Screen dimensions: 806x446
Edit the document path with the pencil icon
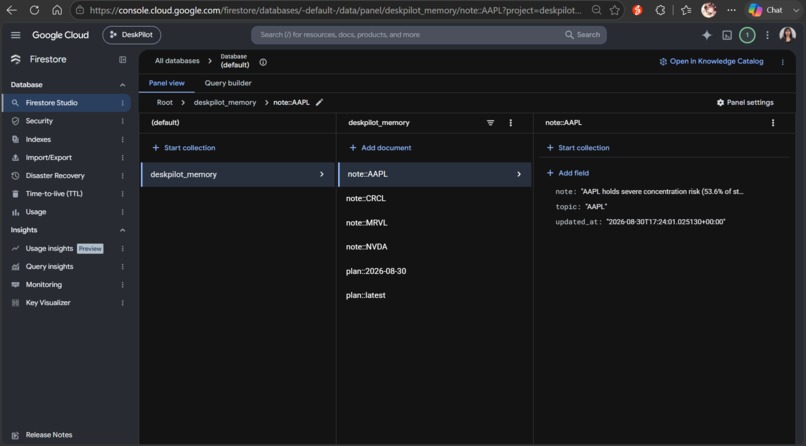click(319, 102)
